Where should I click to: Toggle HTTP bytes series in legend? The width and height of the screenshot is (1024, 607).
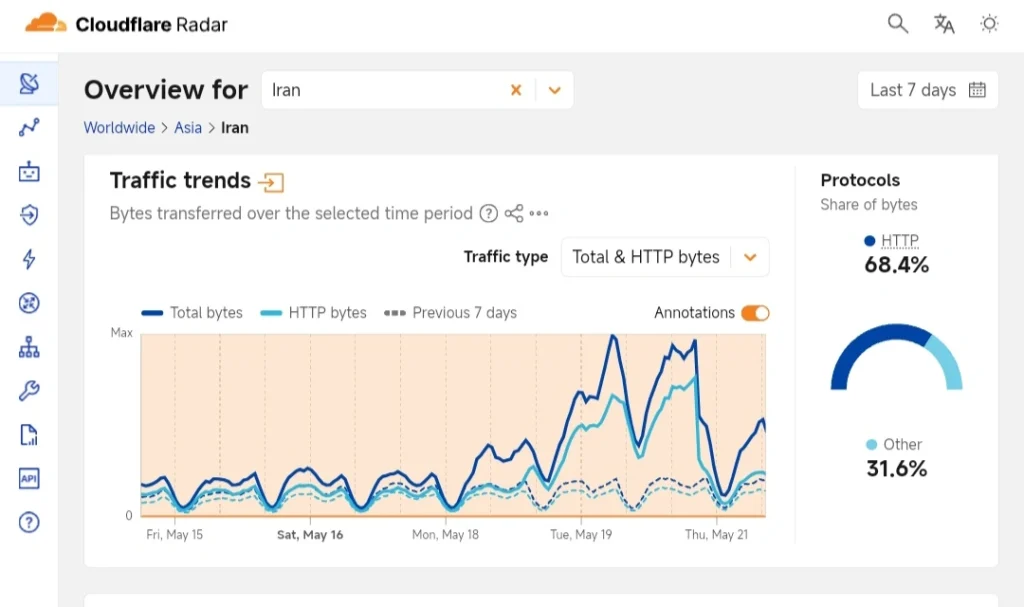[x=313, y=313]
